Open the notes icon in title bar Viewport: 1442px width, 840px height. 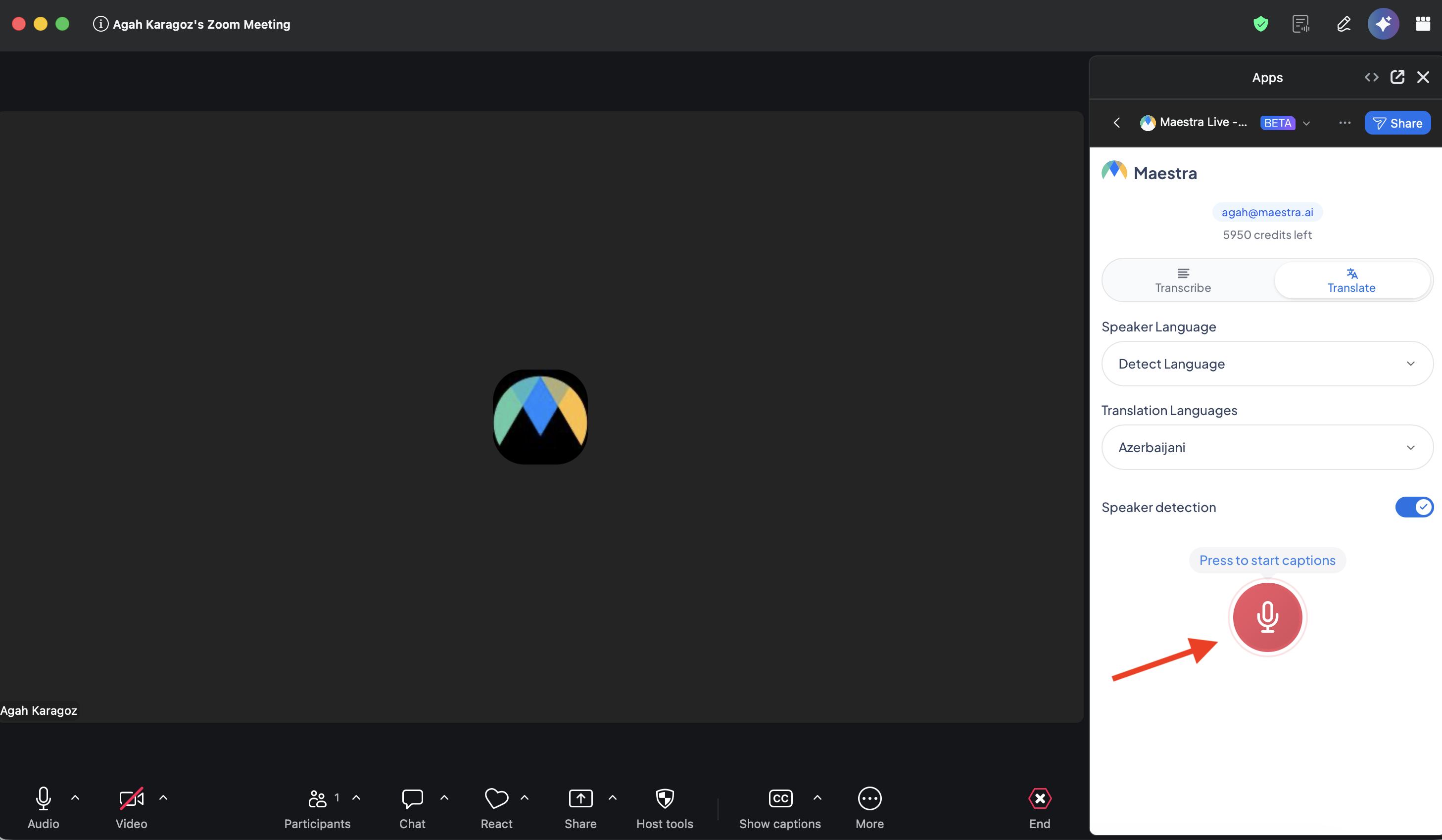coord(1301,24)
